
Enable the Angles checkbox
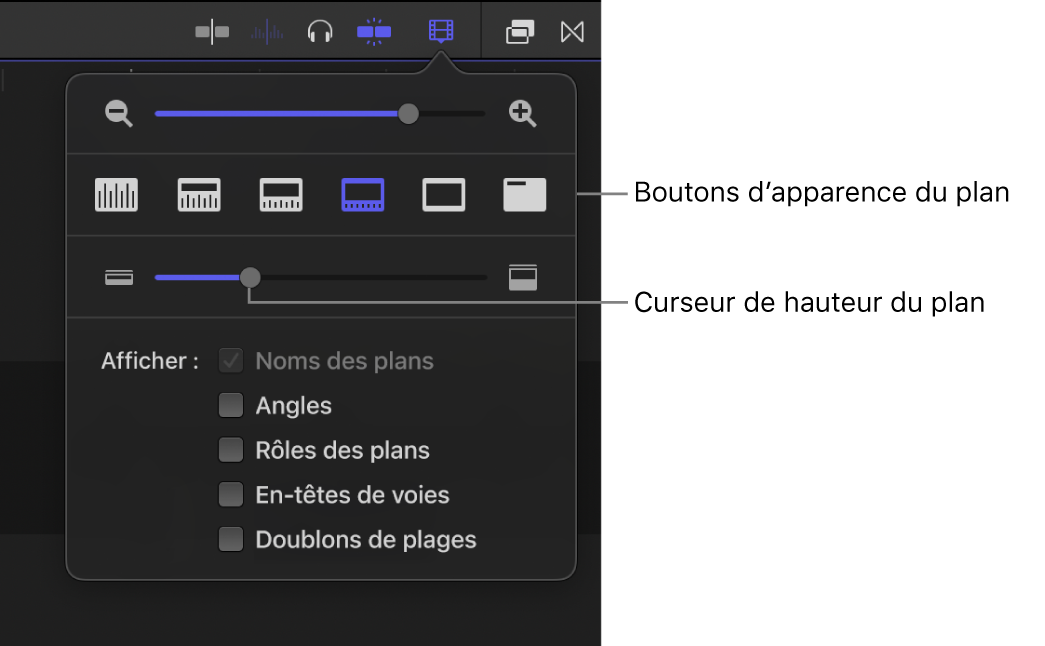230,405
